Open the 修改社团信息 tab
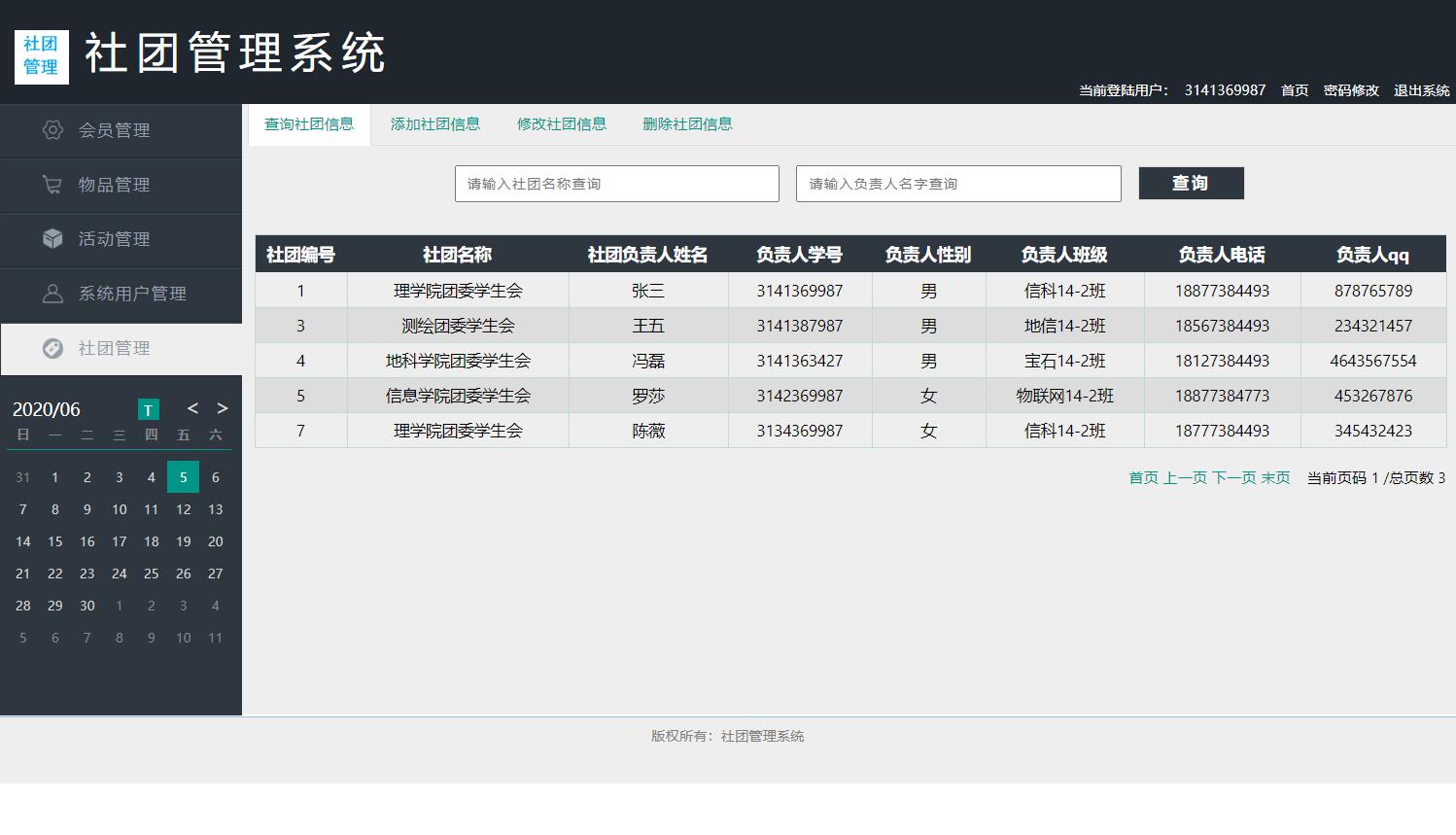The image size is (1456, 835). 562,123
